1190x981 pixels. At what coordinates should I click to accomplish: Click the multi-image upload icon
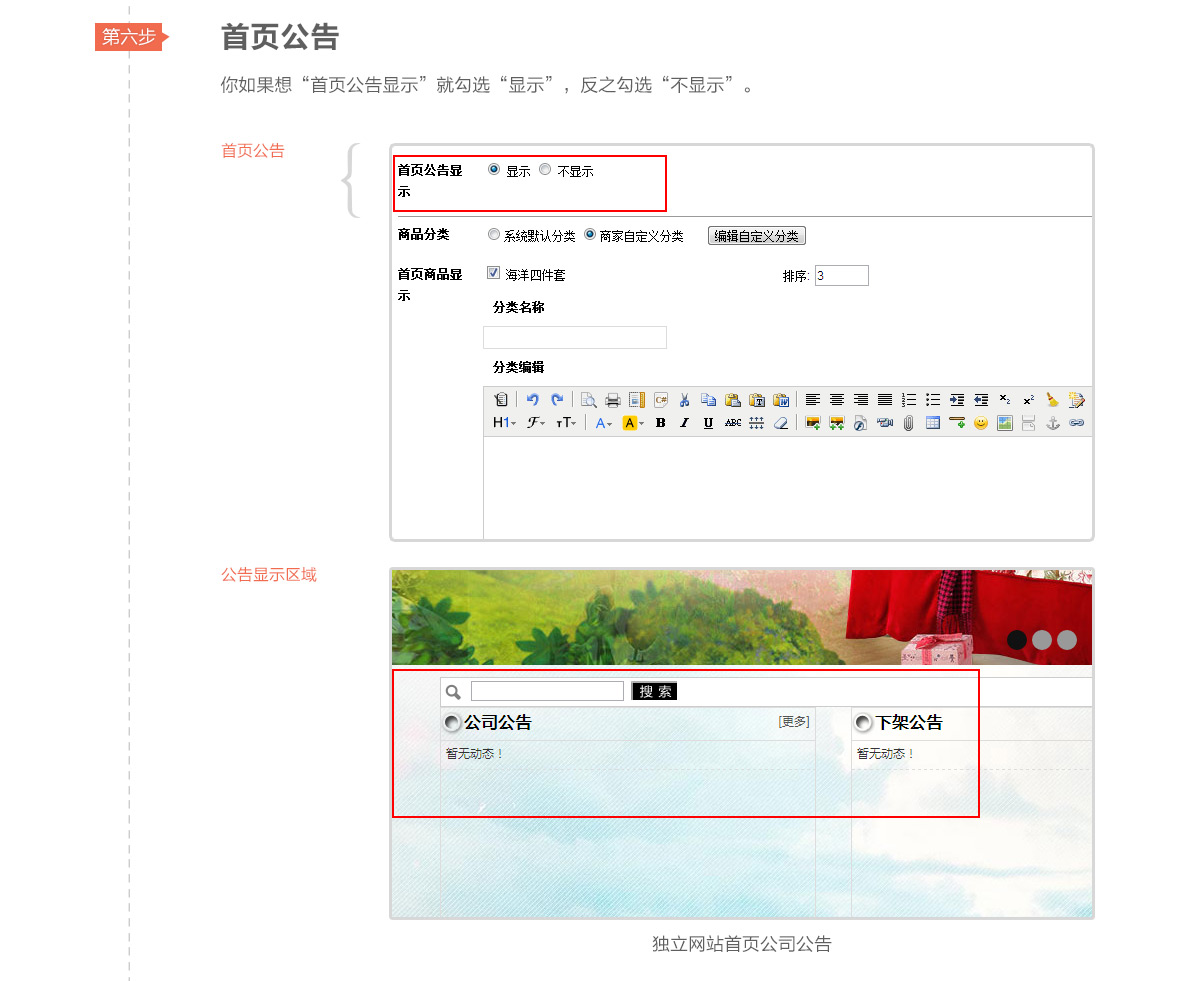836,423
